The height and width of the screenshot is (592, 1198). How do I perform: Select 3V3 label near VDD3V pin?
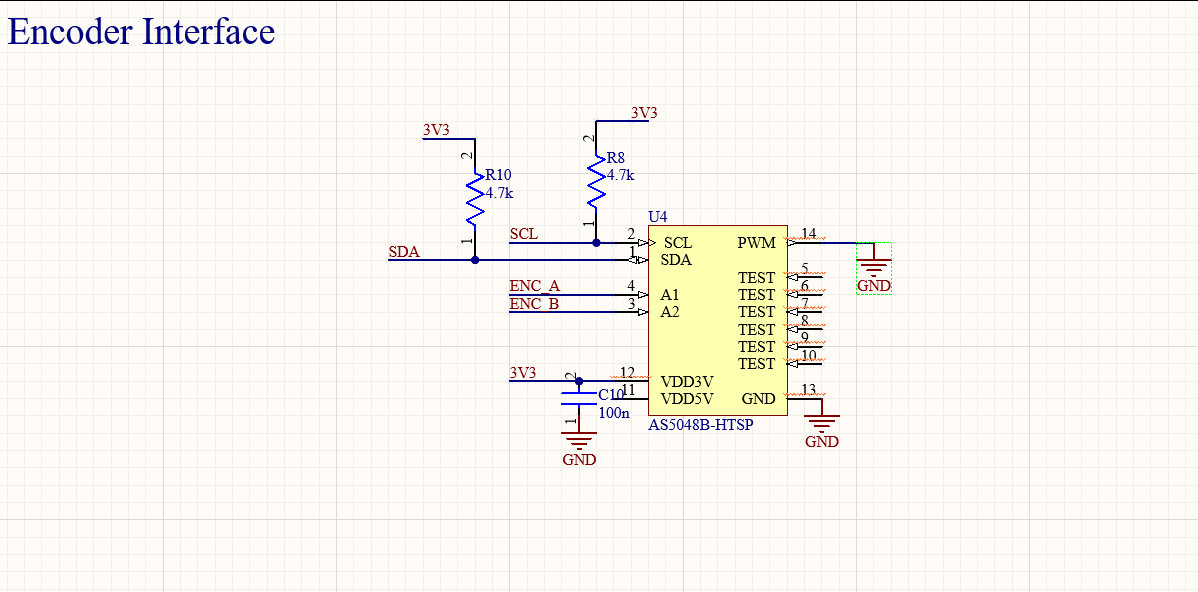click(x=523, y=374)
